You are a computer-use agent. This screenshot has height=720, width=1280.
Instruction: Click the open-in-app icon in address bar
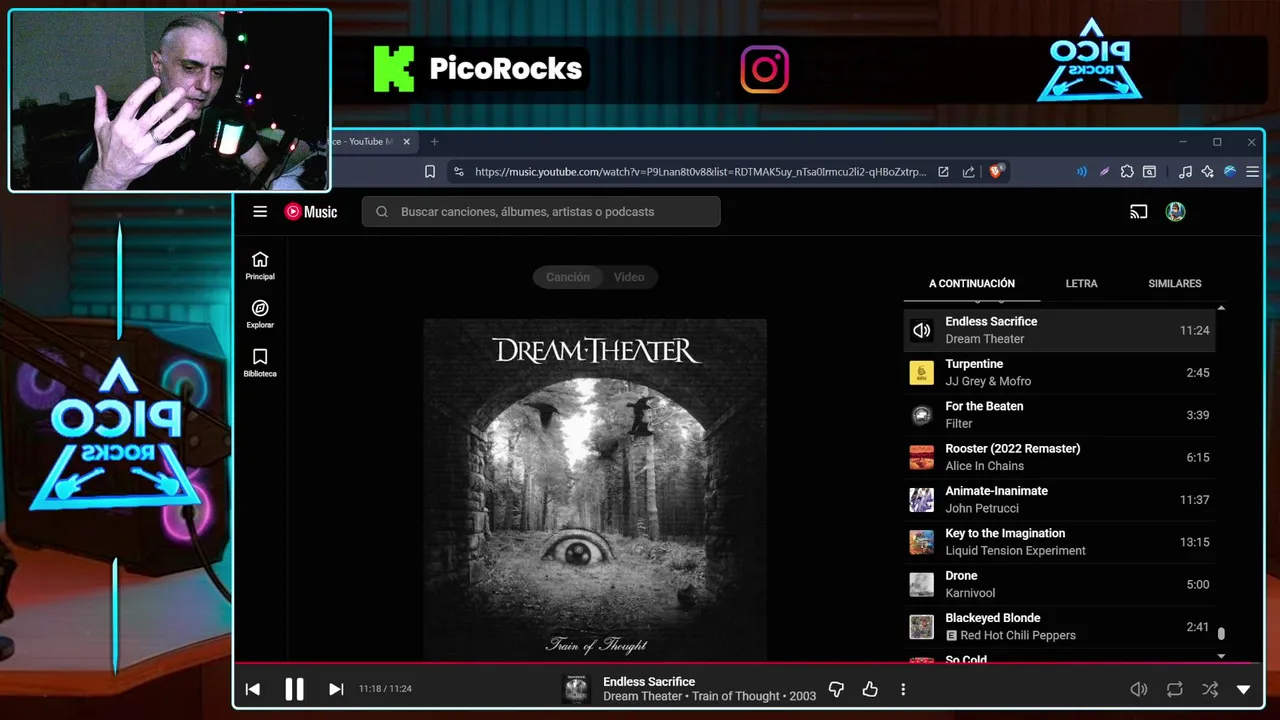(943, 172)
